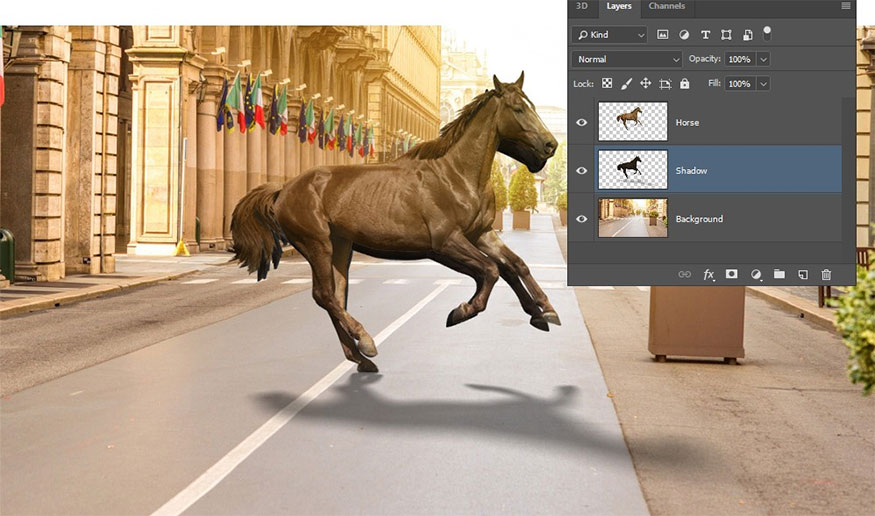The width and height of the screenshot is (875, 516).
Task: Filter for shape layers icon
Action: point(726,35)
